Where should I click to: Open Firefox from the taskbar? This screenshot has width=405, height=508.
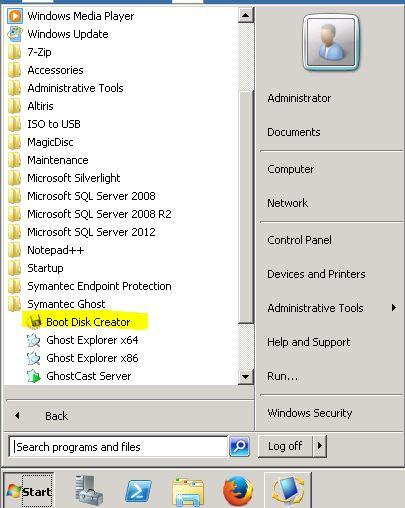(x=238, y=491)
